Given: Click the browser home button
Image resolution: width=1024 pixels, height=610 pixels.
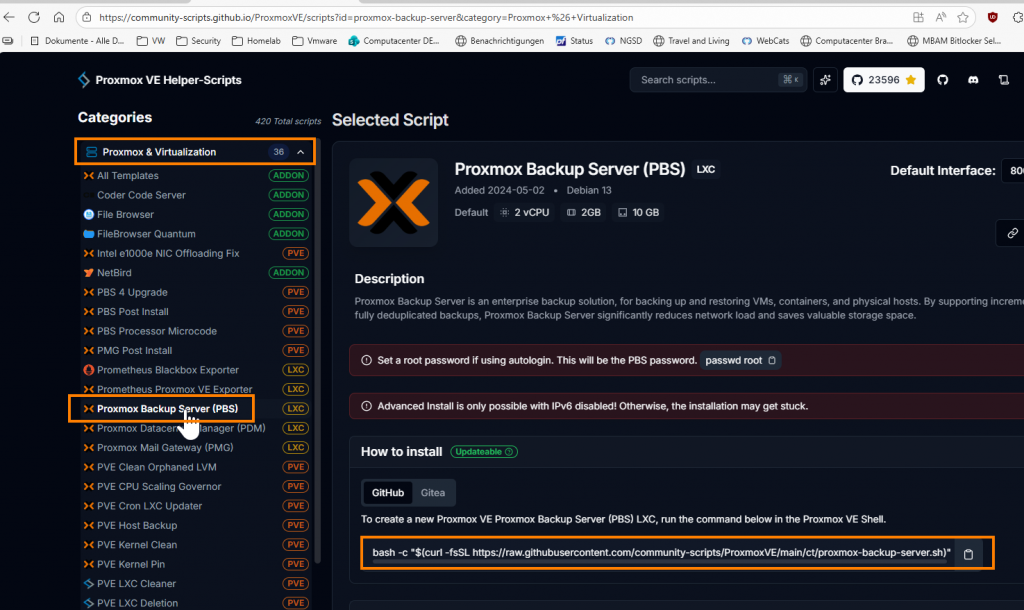Looking at the screenshot, I should (x=59, y=17).
